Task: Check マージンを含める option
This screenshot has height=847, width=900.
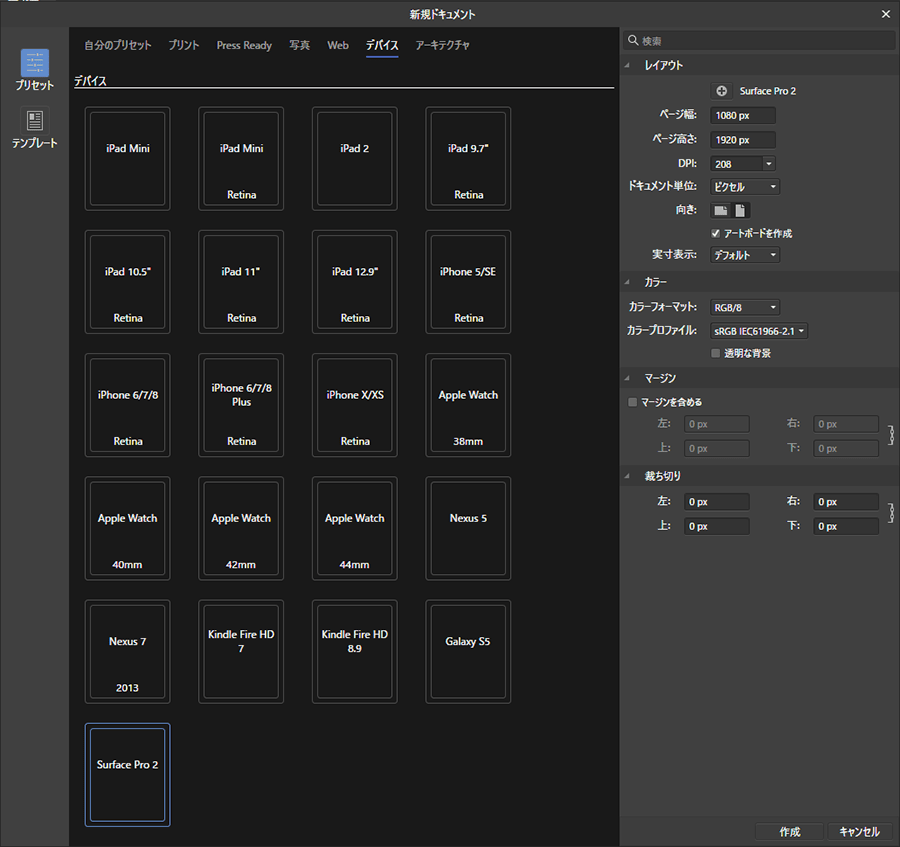Action: (632, 402)
